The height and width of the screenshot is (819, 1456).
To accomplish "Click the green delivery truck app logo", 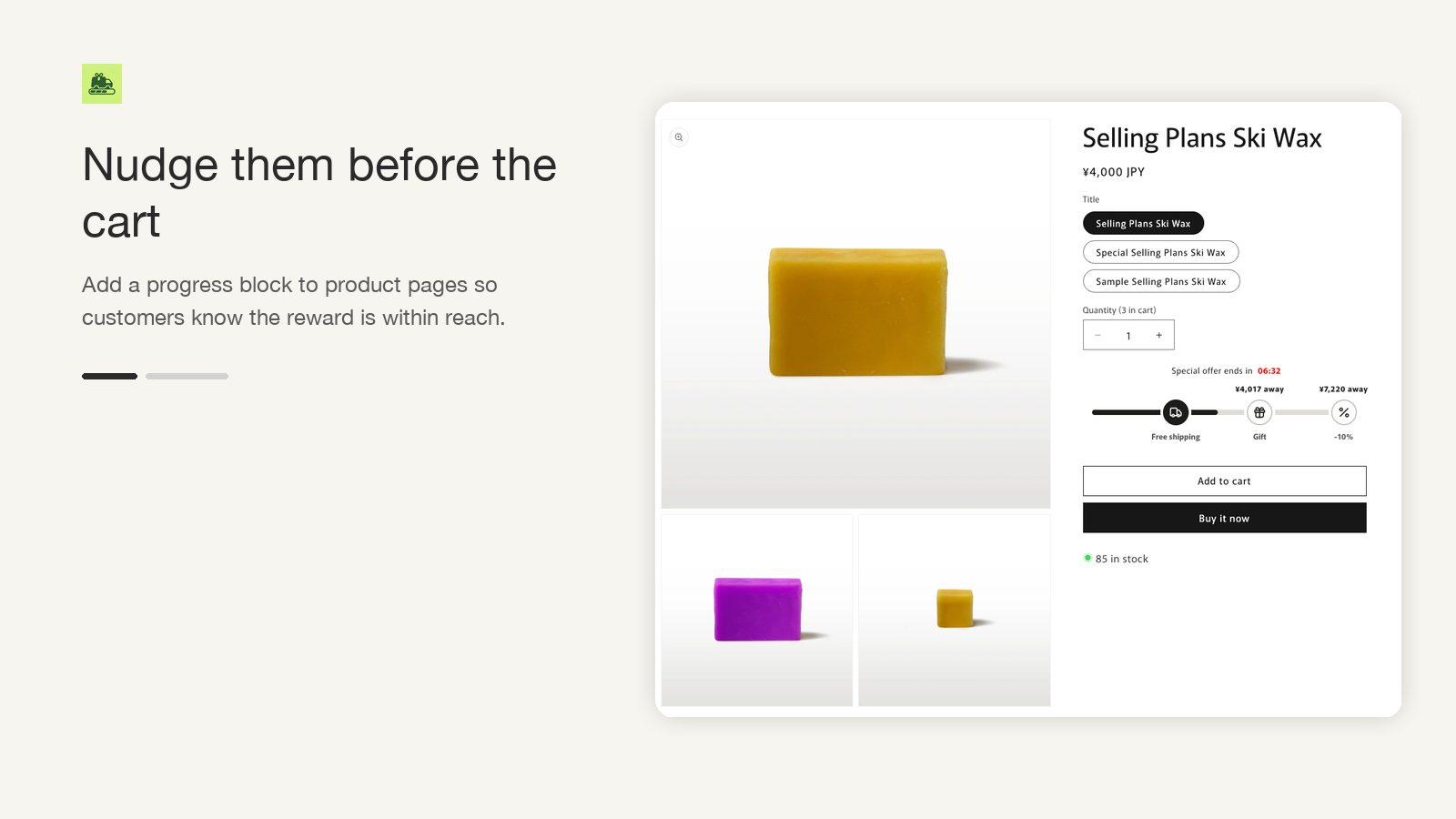I will click(102, 84).
